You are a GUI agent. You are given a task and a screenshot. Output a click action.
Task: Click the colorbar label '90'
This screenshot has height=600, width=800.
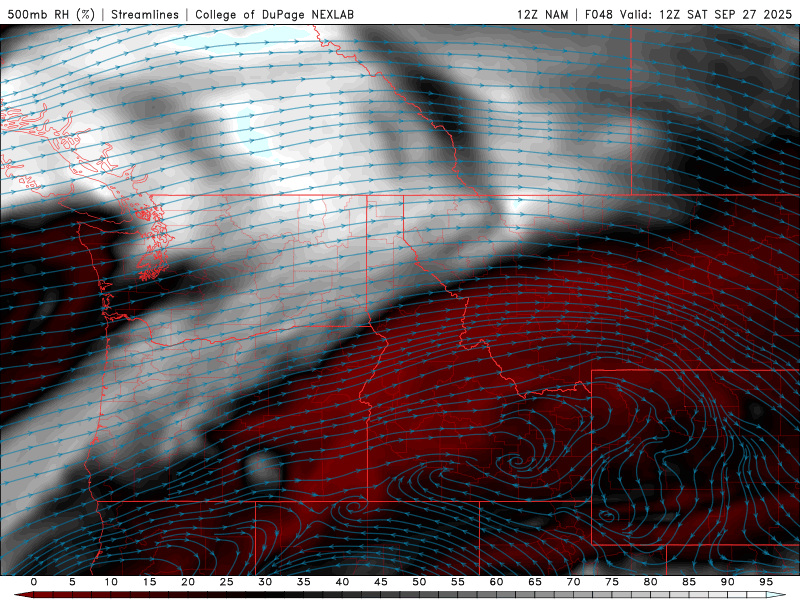coord(728,582)
